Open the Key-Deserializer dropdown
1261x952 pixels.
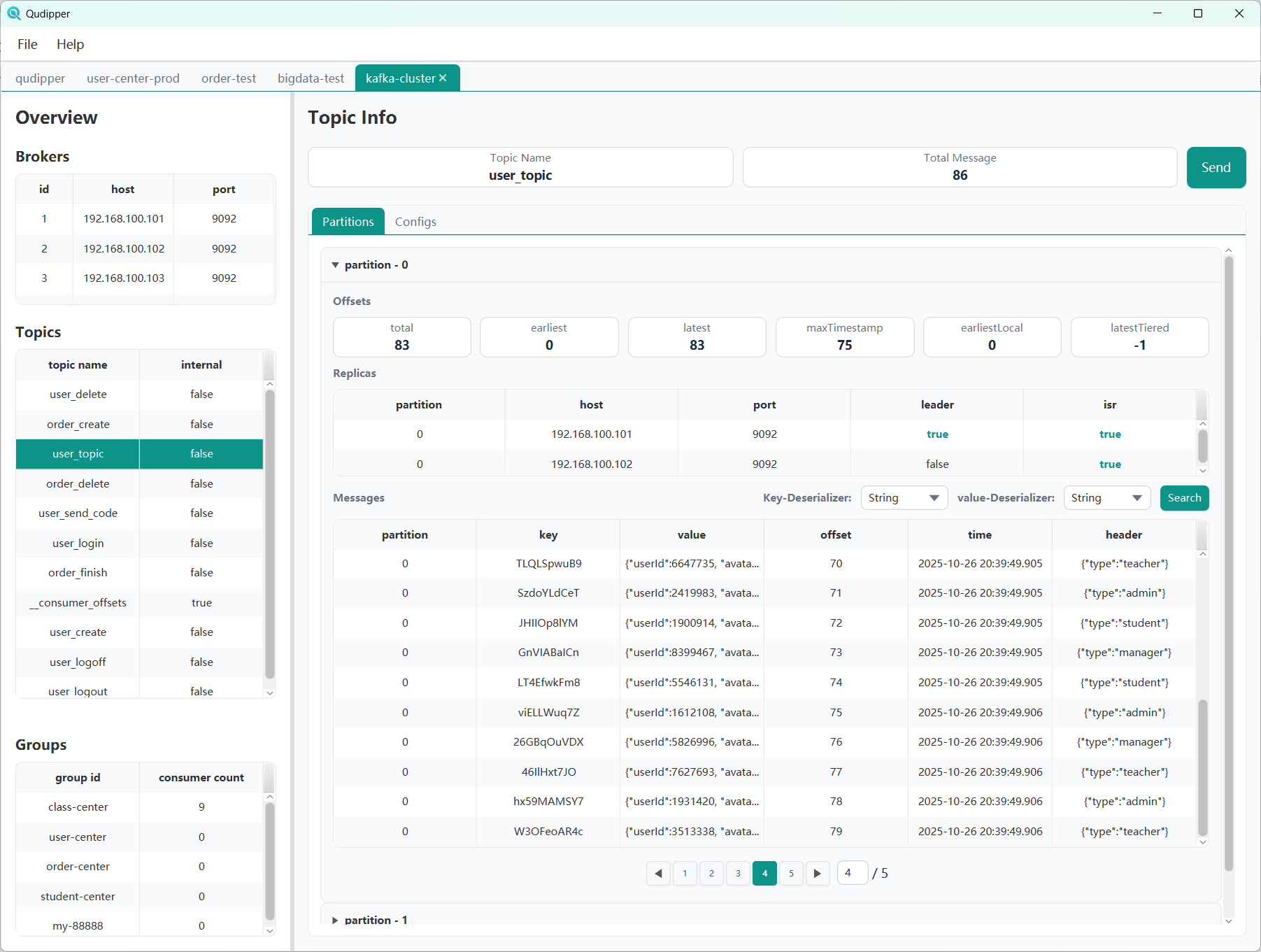pyautogui.click(x=904, y=498)
